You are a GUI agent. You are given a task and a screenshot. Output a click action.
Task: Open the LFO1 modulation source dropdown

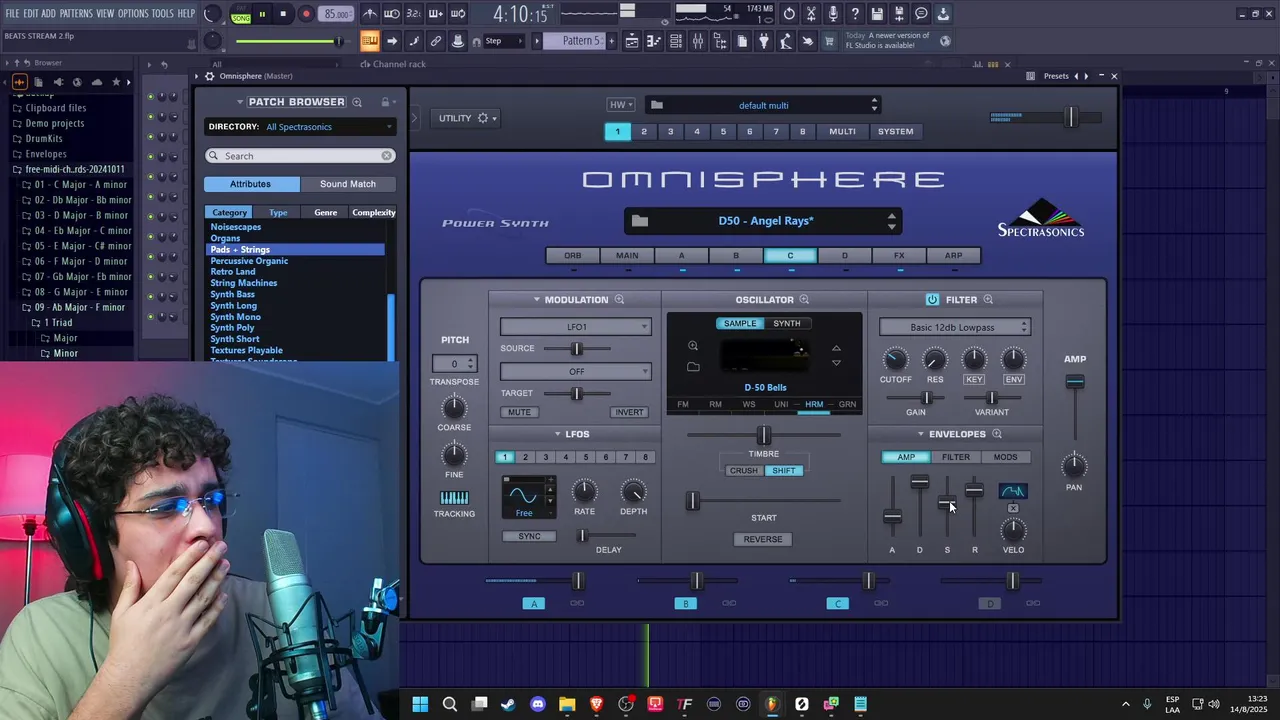click(576, 327)
